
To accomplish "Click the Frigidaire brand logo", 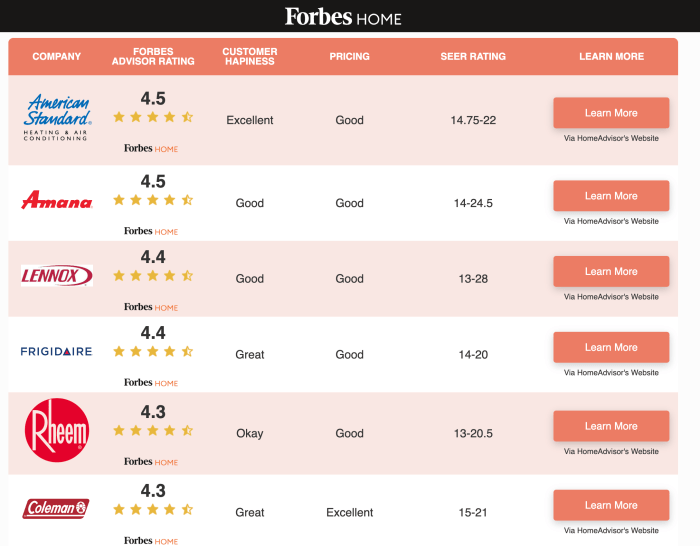I will click(57, 351).
